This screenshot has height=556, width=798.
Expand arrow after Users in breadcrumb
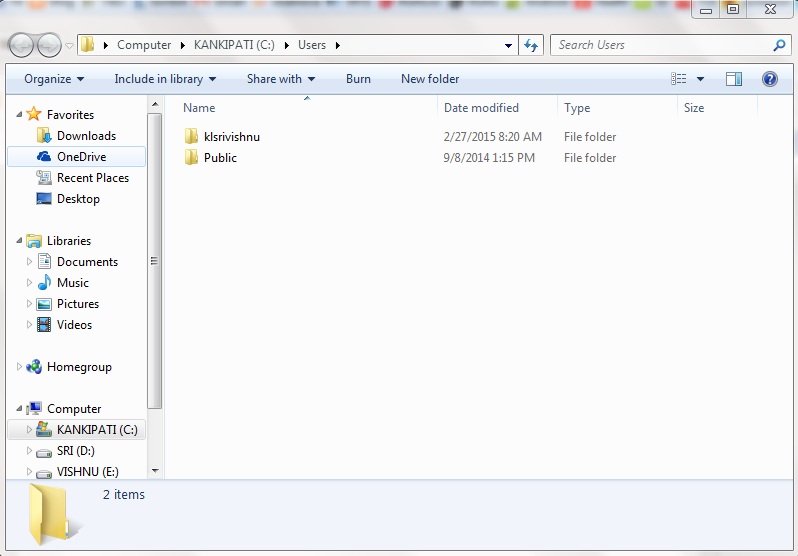tap(337, 45)
